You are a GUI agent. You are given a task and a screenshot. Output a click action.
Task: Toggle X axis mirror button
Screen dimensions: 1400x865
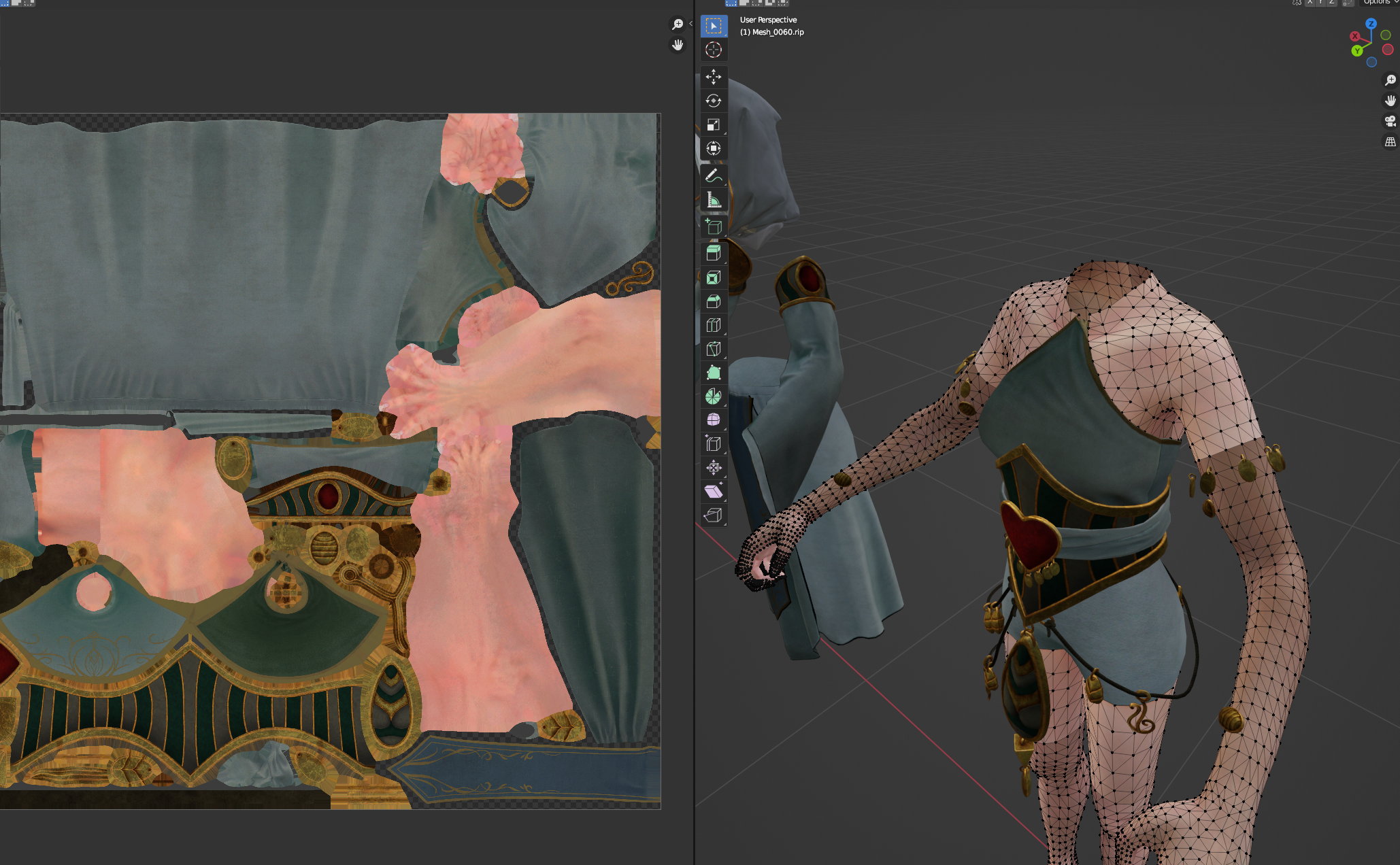point(1310,2)
